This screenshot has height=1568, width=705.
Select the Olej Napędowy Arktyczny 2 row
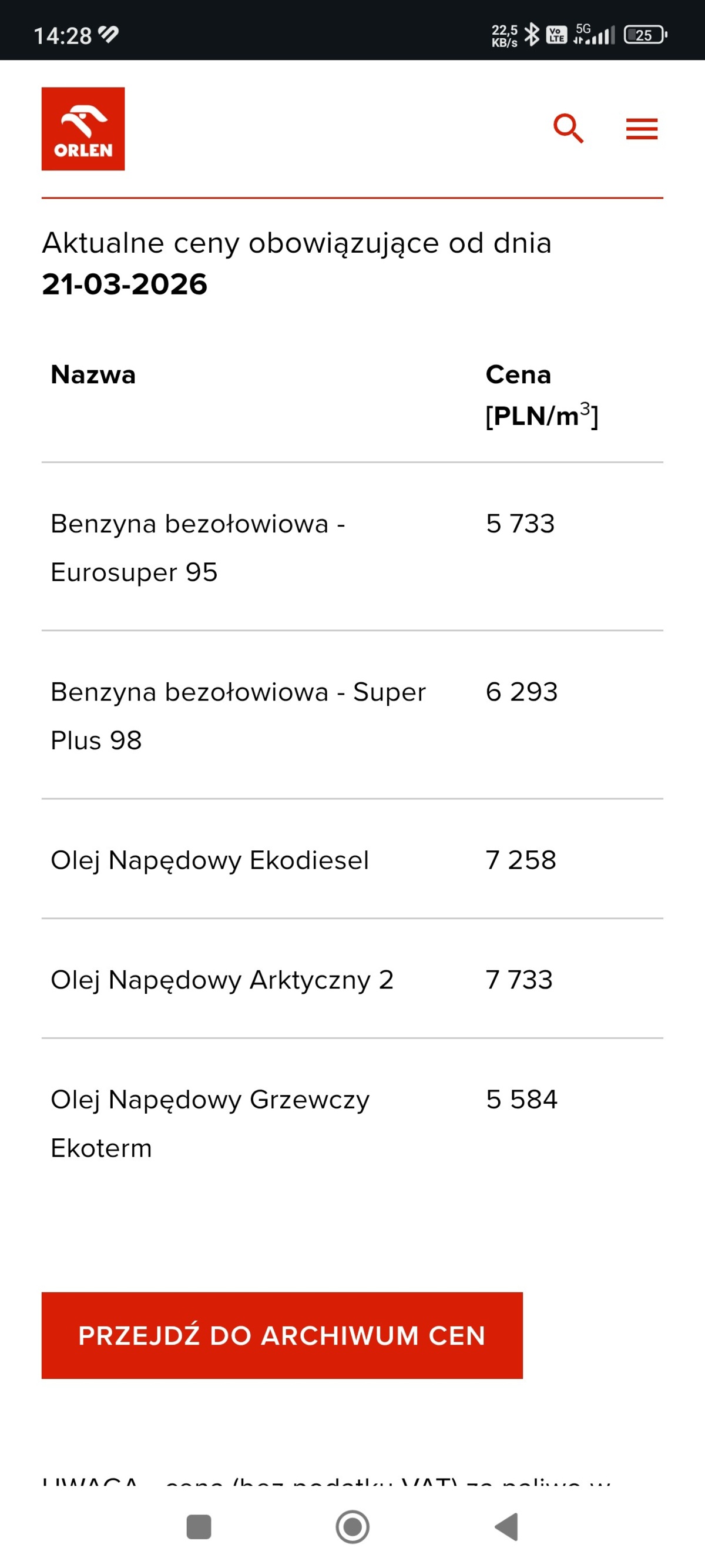coord(221,980)
